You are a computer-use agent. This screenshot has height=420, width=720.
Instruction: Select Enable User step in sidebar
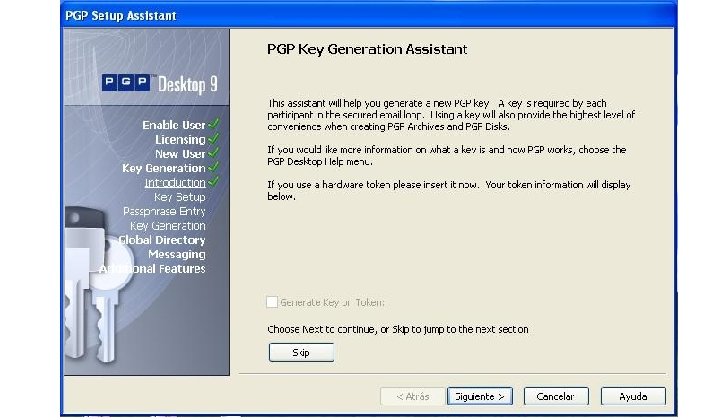pyautogui.click(x=174, y=125)
